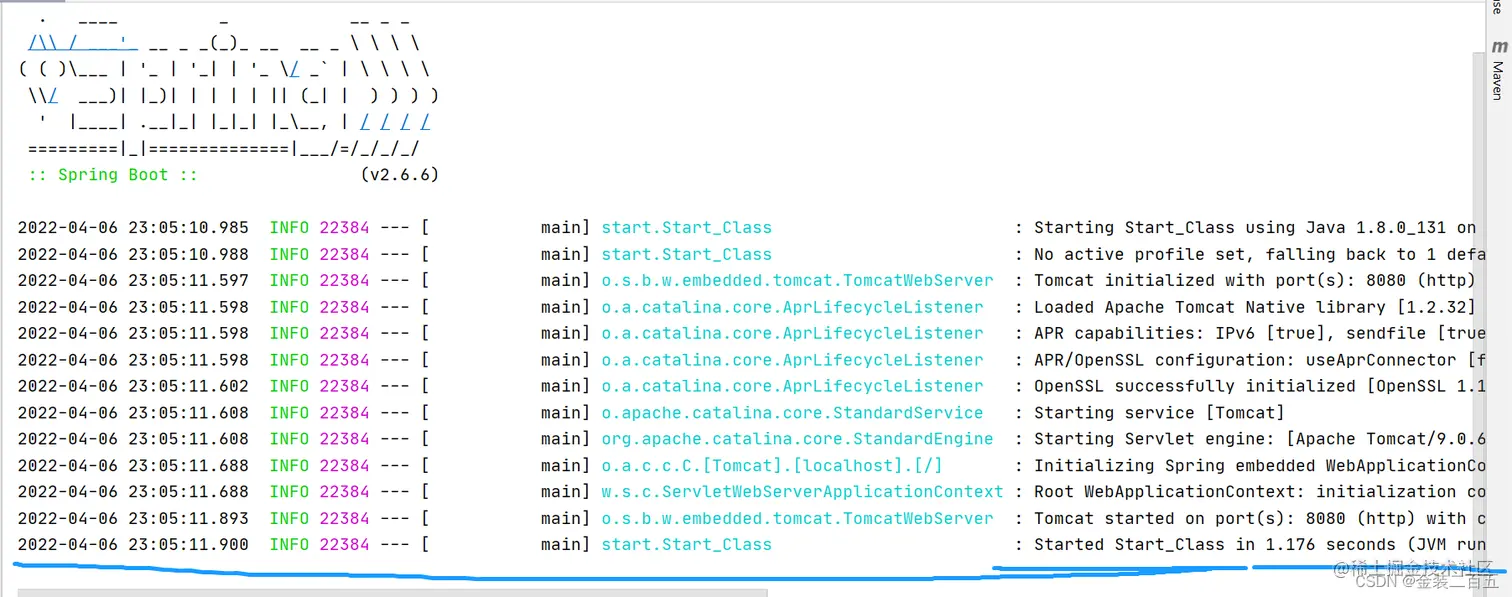Click the ':: Spring Boot ::' banner text

click(113, 175)
